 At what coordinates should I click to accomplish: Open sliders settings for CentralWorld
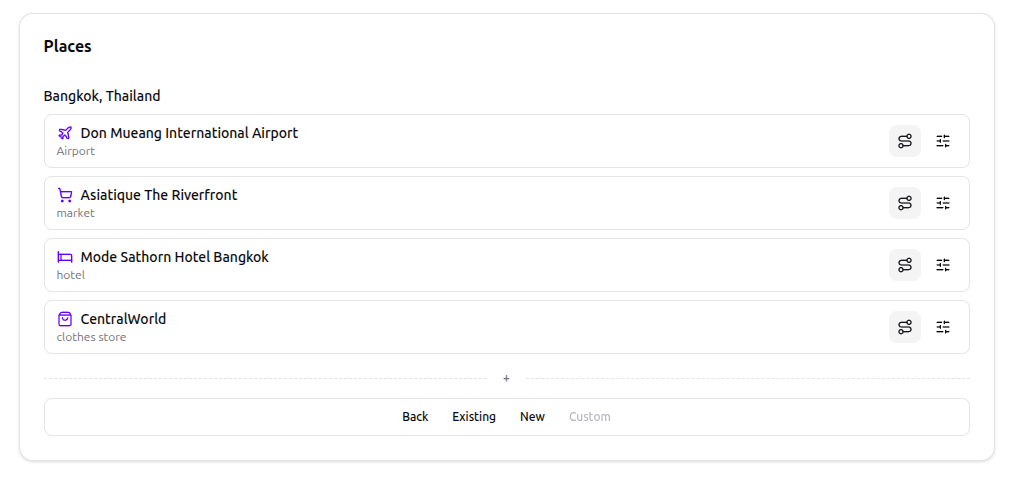(x=943, y=327)
